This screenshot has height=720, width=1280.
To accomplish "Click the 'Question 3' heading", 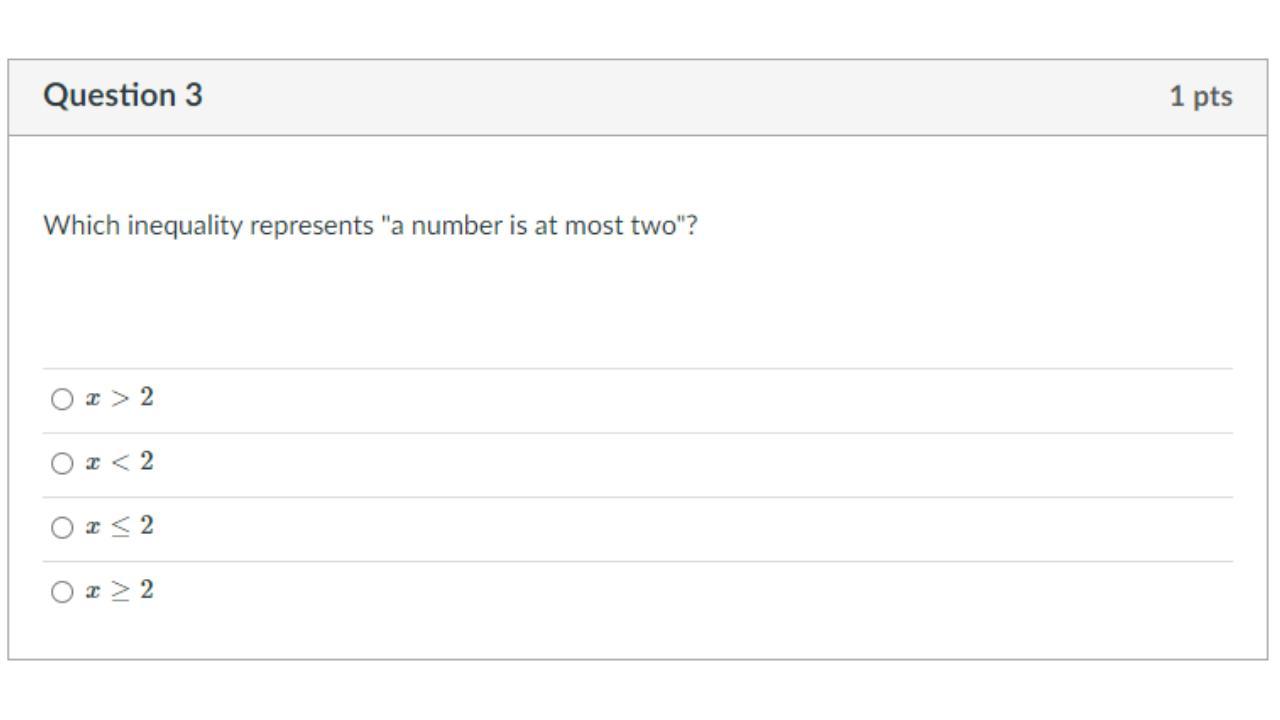I will click(x=122, y=96).
